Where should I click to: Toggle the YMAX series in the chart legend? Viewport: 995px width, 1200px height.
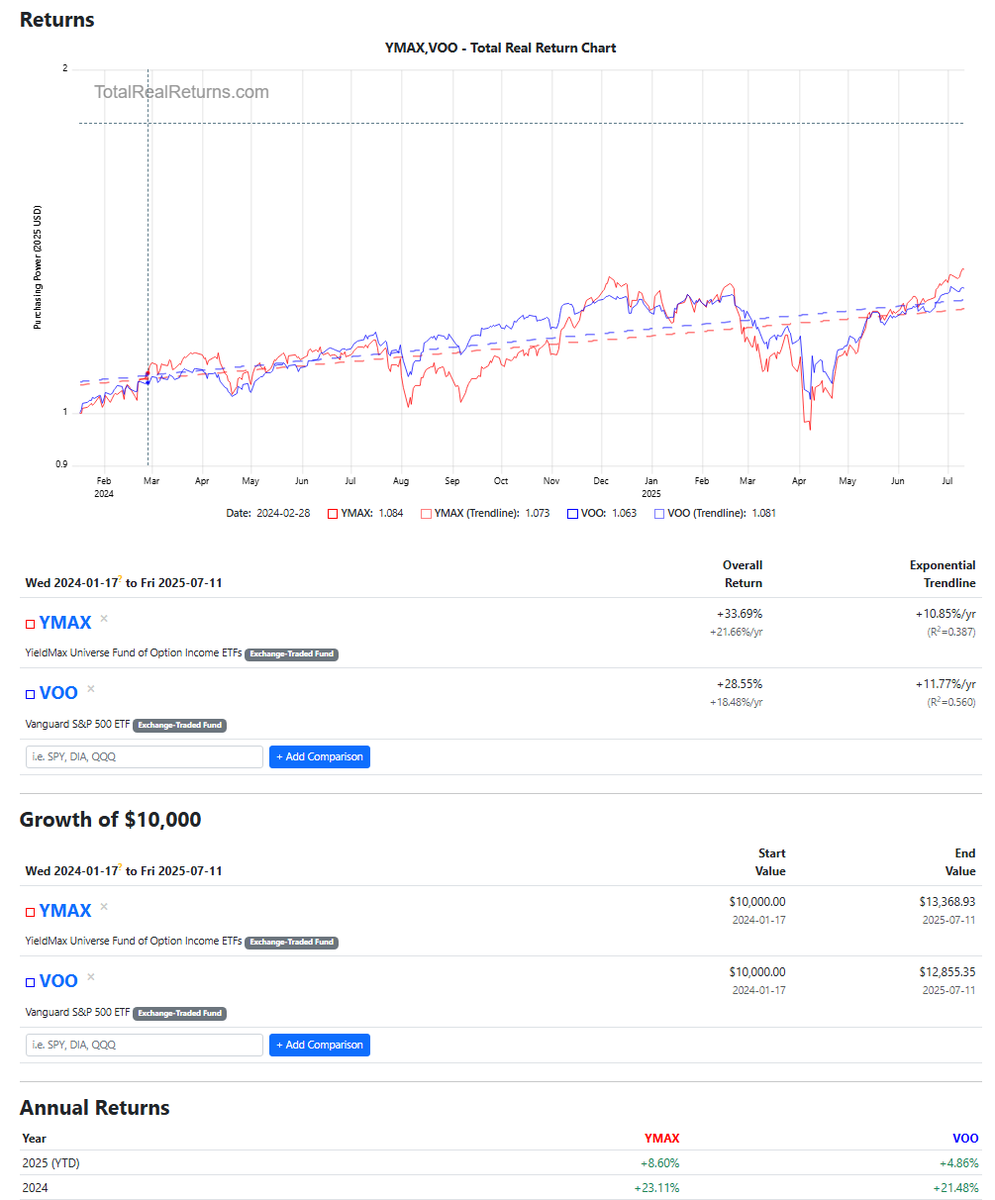coord(364,513)
